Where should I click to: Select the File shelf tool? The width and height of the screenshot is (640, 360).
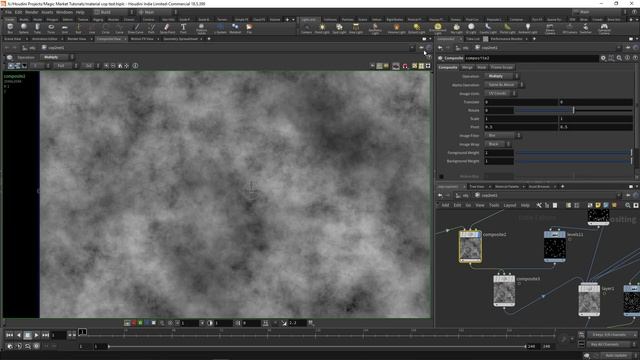[249, 28]
